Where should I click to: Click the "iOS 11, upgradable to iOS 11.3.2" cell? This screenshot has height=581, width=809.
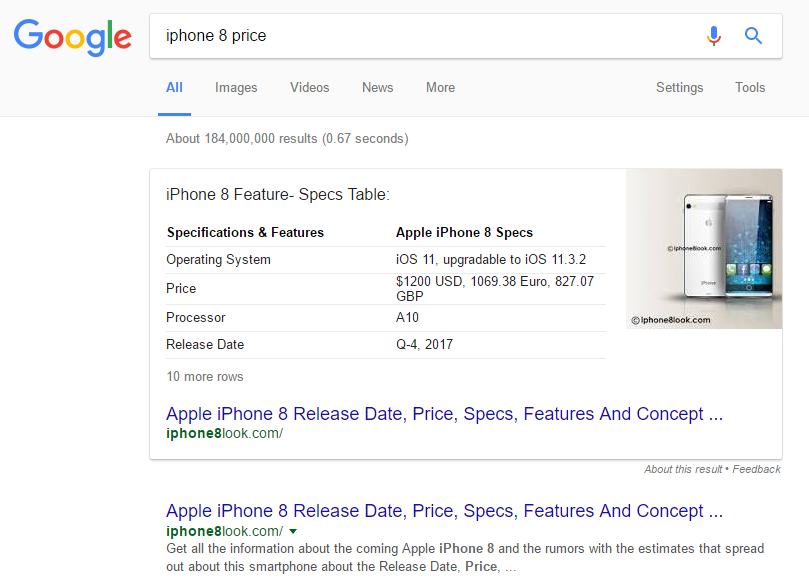point(491,260)
